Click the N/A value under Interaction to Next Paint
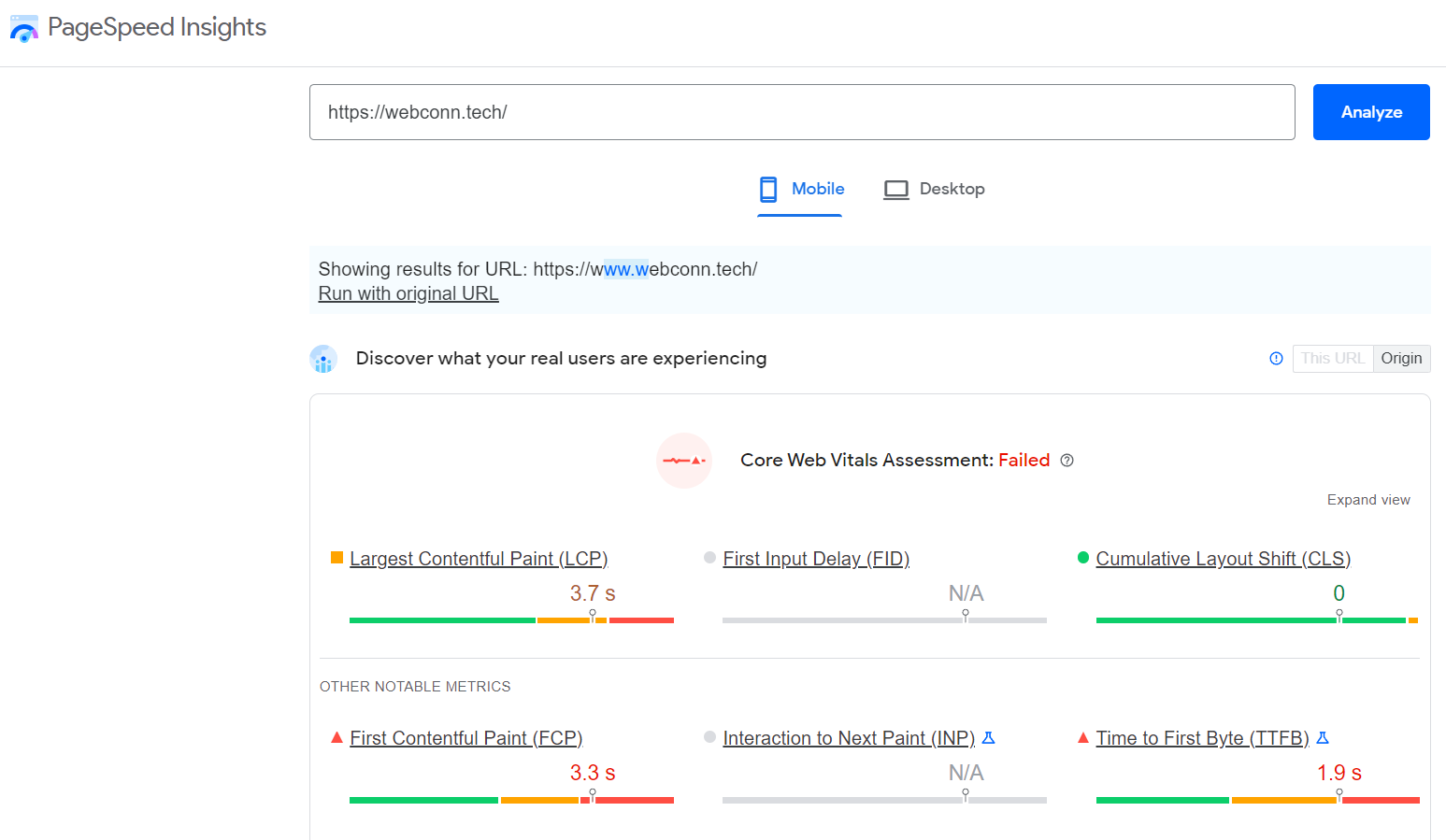The image size is (1446, 840). [x=966, y=773]
